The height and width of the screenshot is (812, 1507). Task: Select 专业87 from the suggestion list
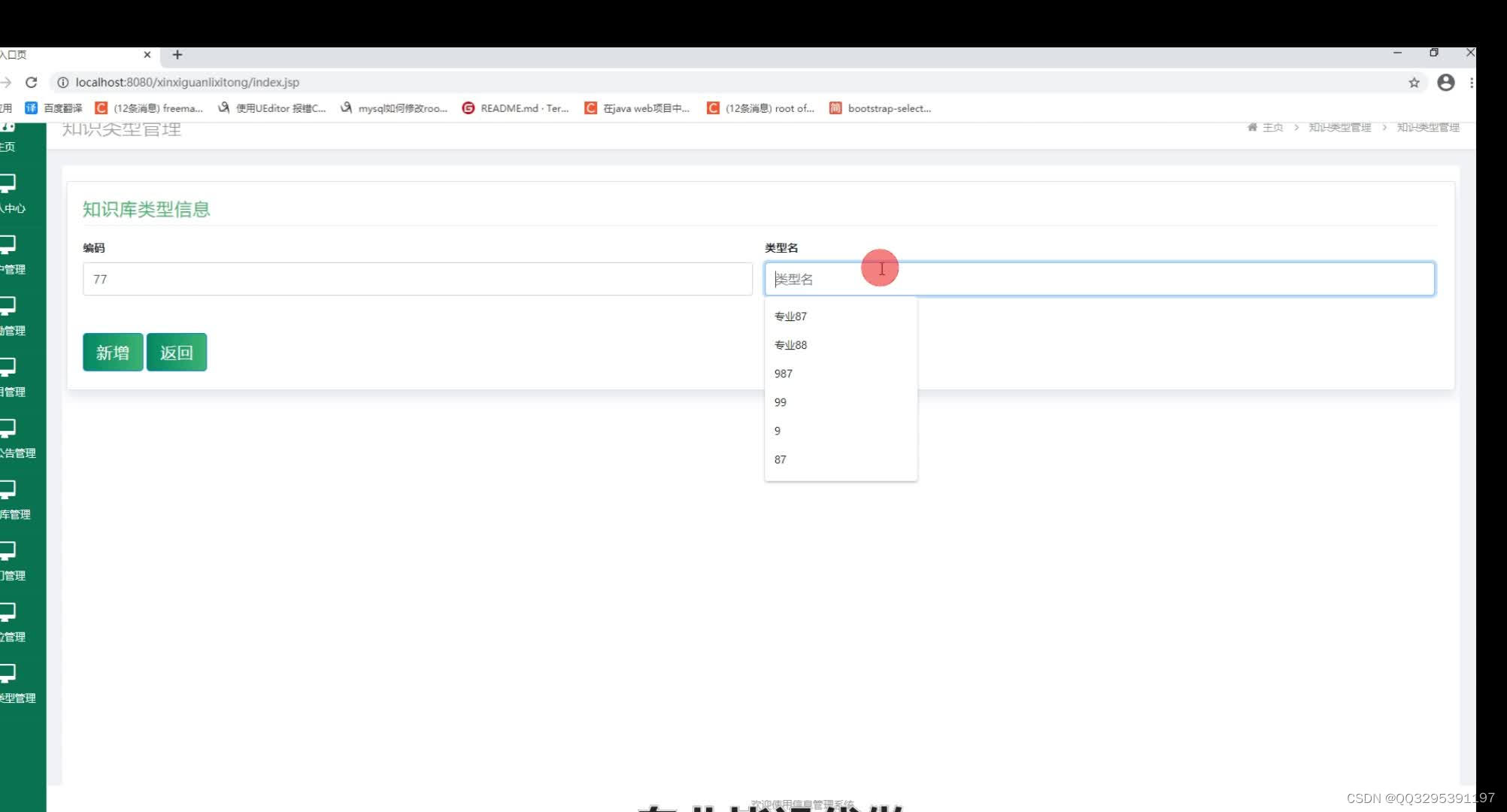[x=841, y=317]
